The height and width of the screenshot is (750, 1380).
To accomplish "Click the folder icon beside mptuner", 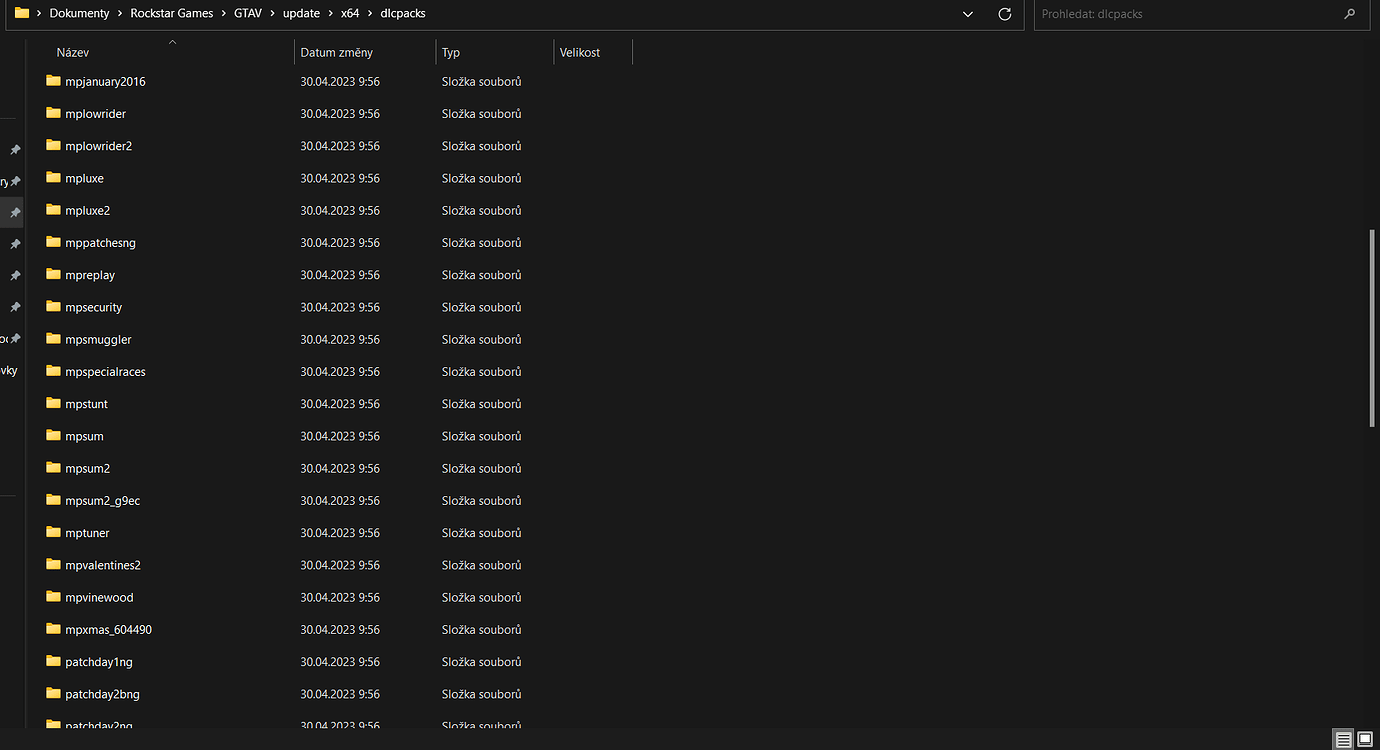I will (x=53, y=532).
